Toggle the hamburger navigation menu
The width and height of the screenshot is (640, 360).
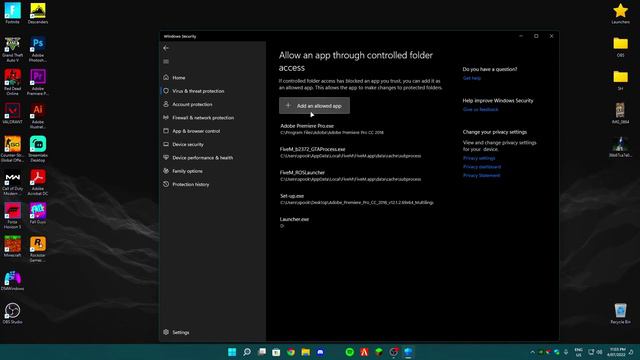(166, 62)
